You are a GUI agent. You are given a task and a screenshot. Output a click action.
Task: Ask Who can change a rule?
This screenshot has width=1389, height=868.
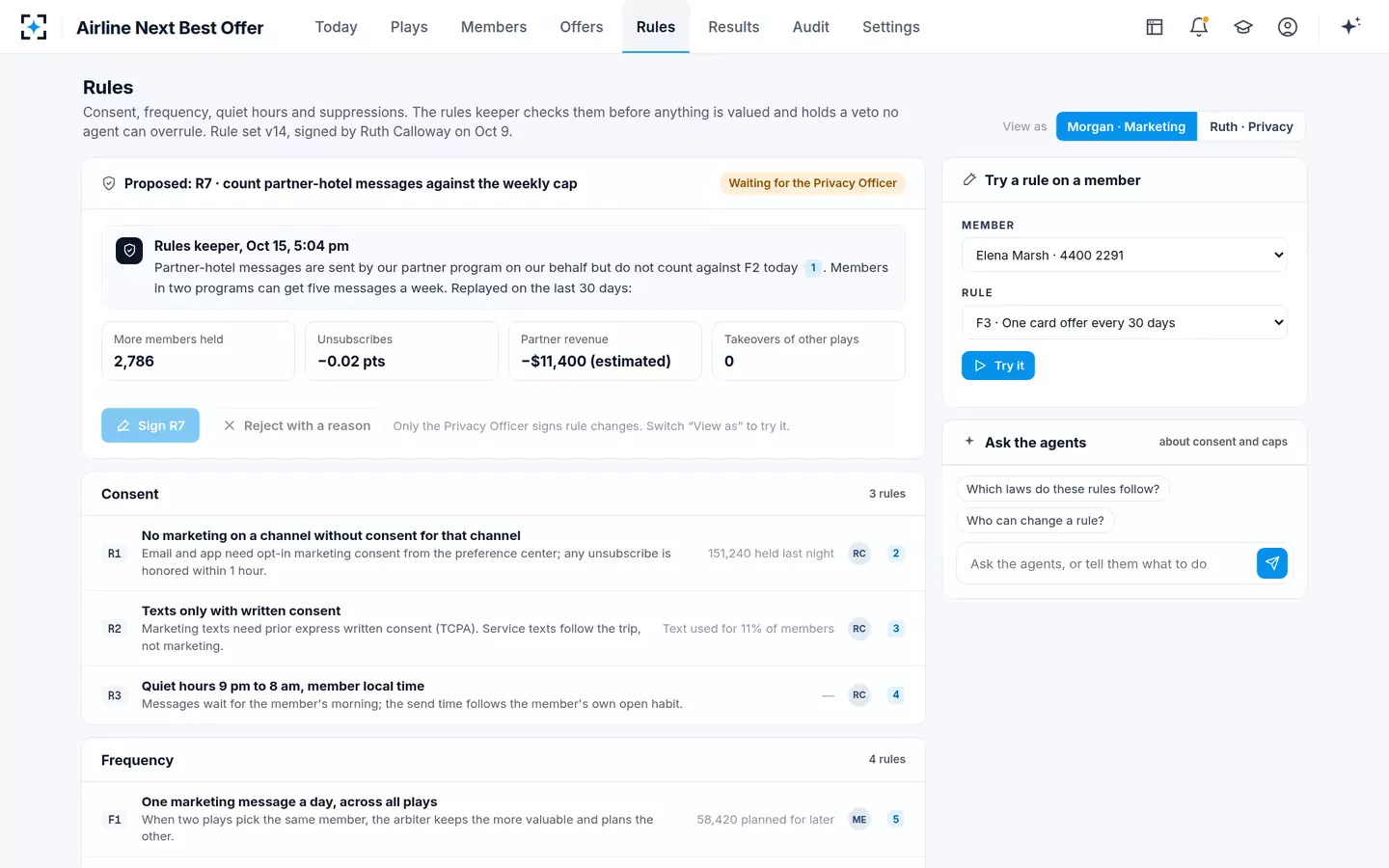(1035, 520)
